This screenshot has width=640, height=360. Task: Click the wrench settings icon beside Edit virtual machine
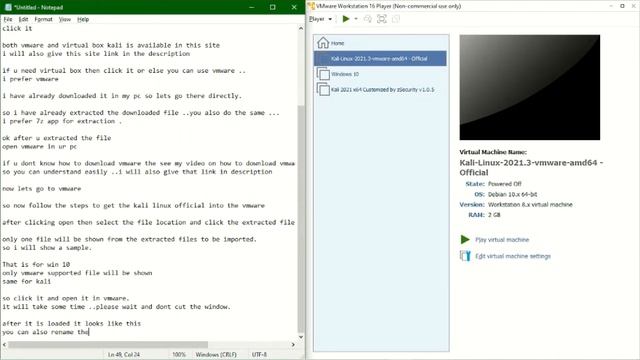click(x=465, y=256)
